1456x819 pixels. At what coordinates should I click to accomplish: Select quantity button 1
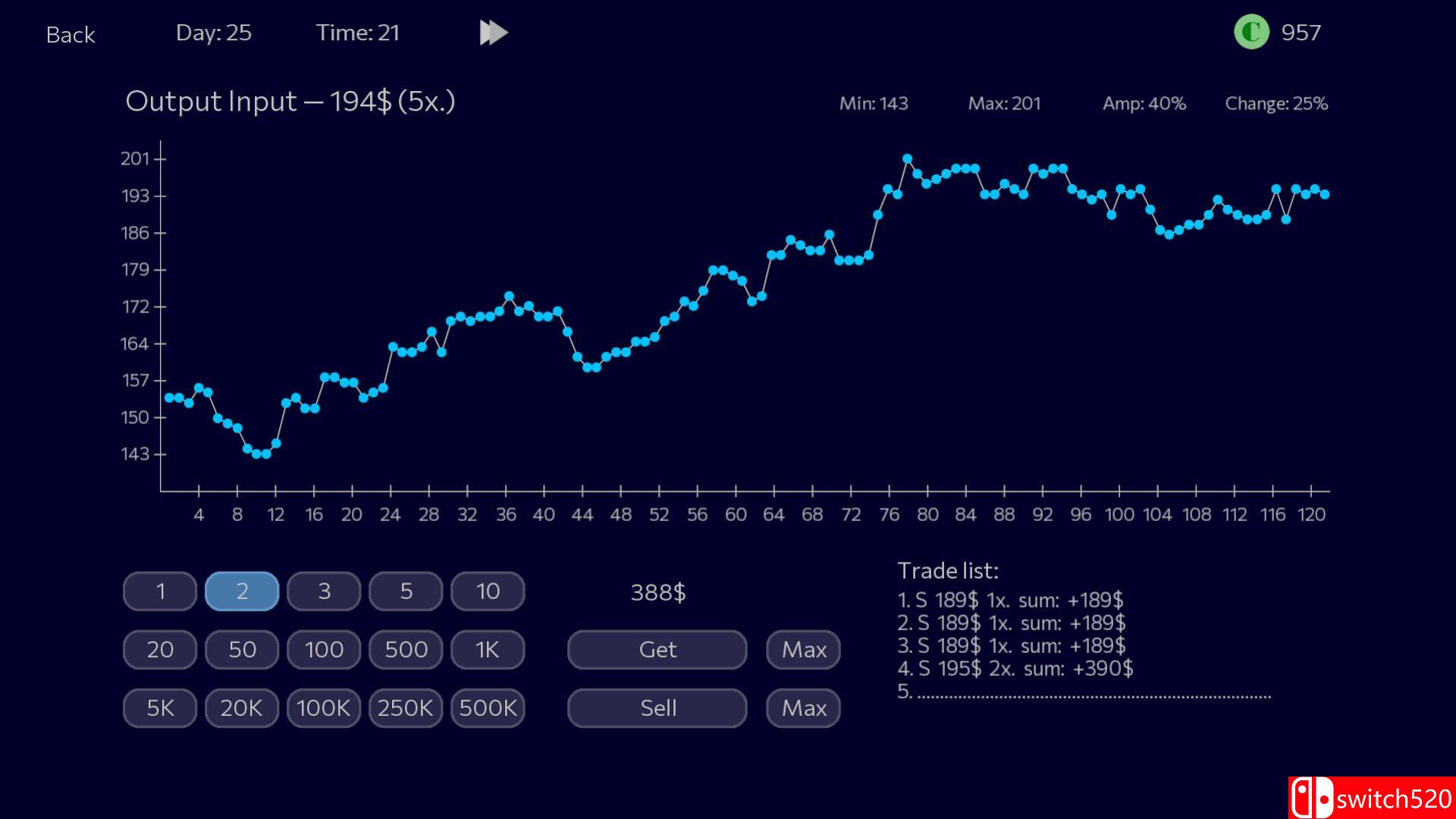pyautogui.click(x=159, y=591)
